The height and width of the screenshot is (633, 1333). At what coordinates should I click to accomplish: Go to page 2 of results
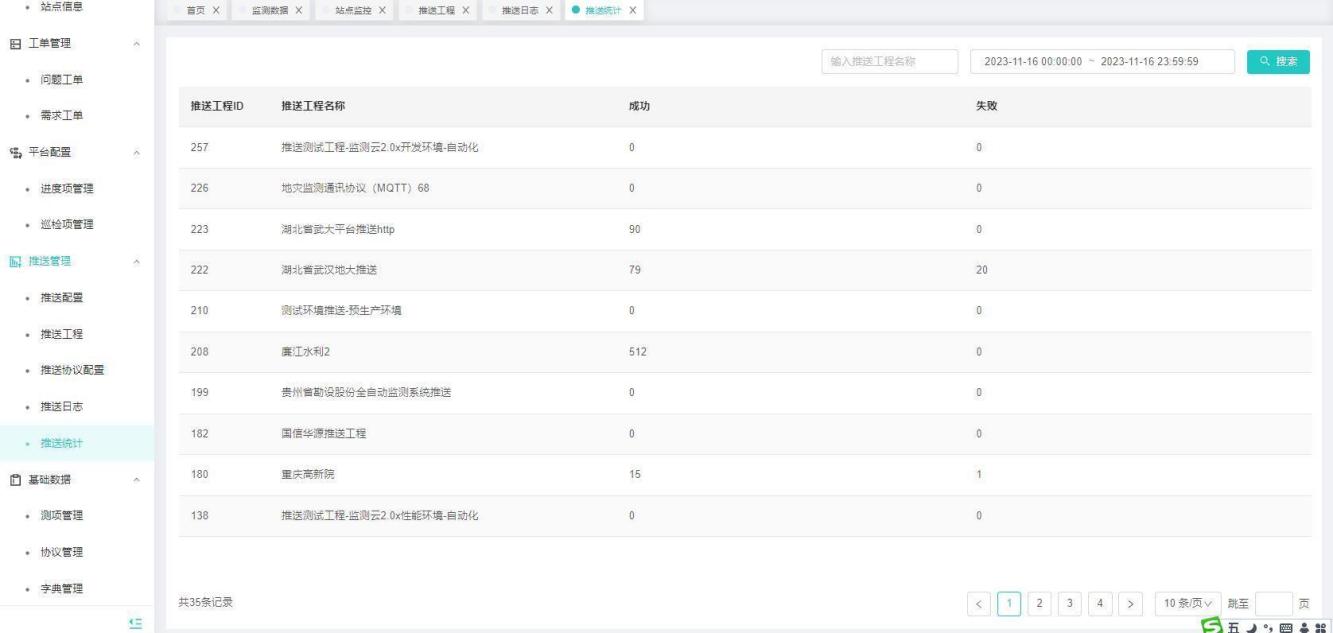1040,603
